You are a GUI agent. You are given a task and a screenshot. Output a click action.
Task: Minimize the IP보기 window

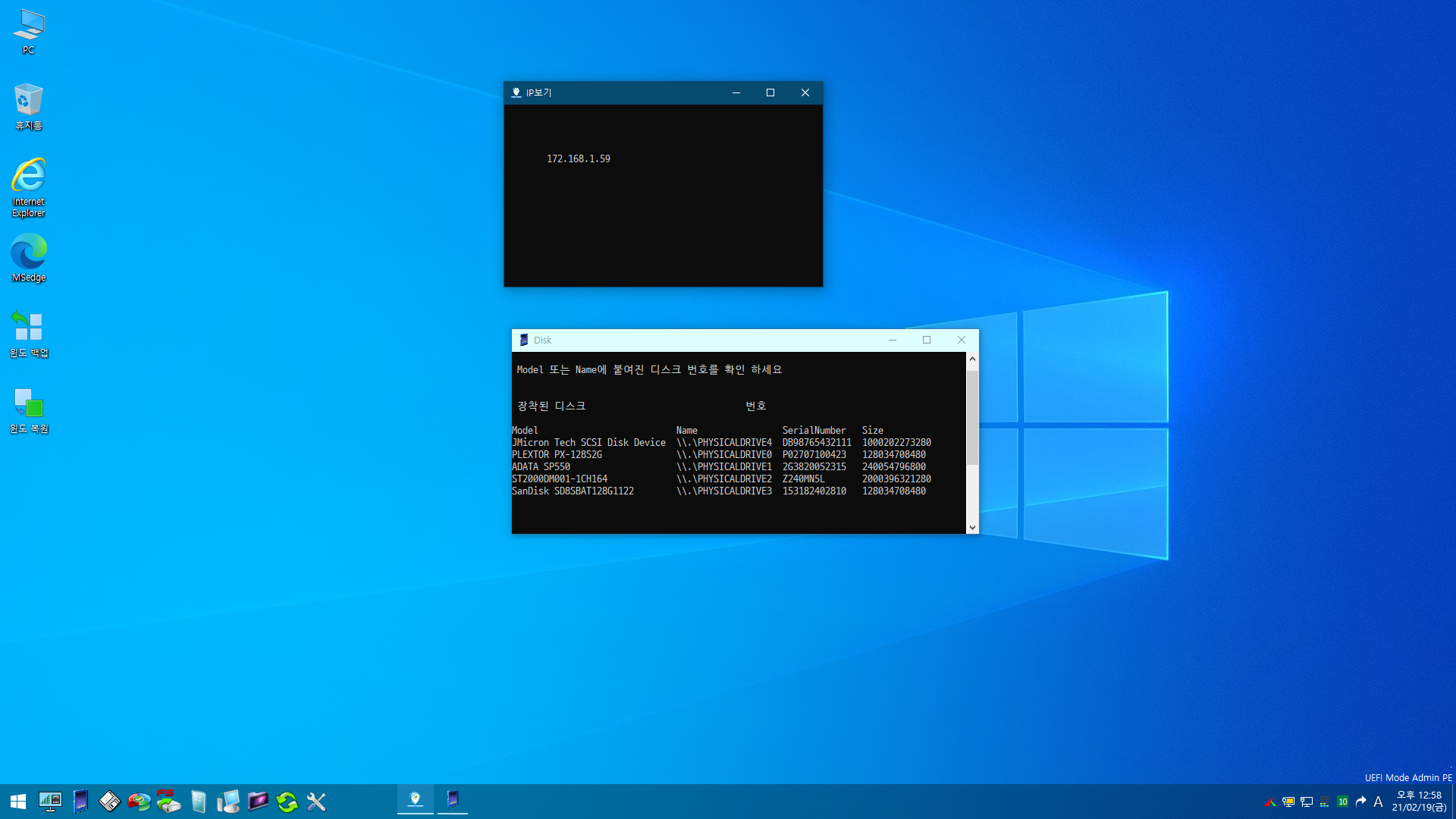[x=736, y=93]
